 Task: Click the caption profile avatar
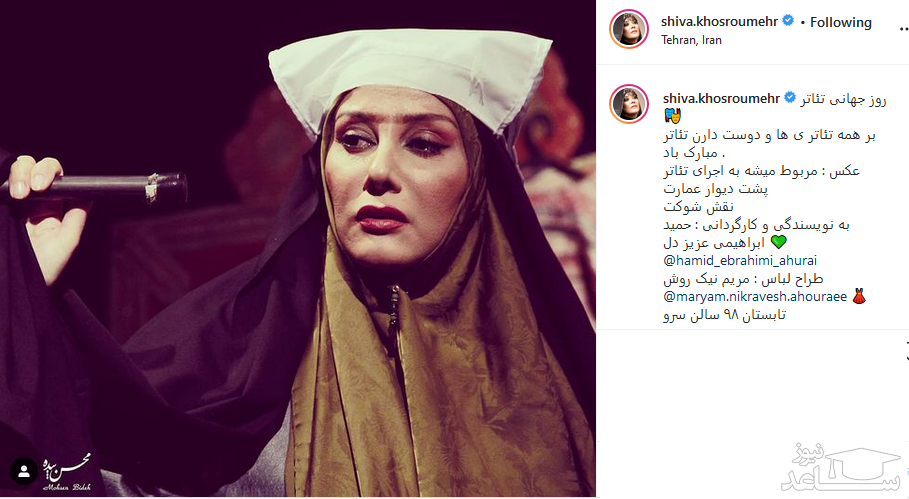(629, 104)
